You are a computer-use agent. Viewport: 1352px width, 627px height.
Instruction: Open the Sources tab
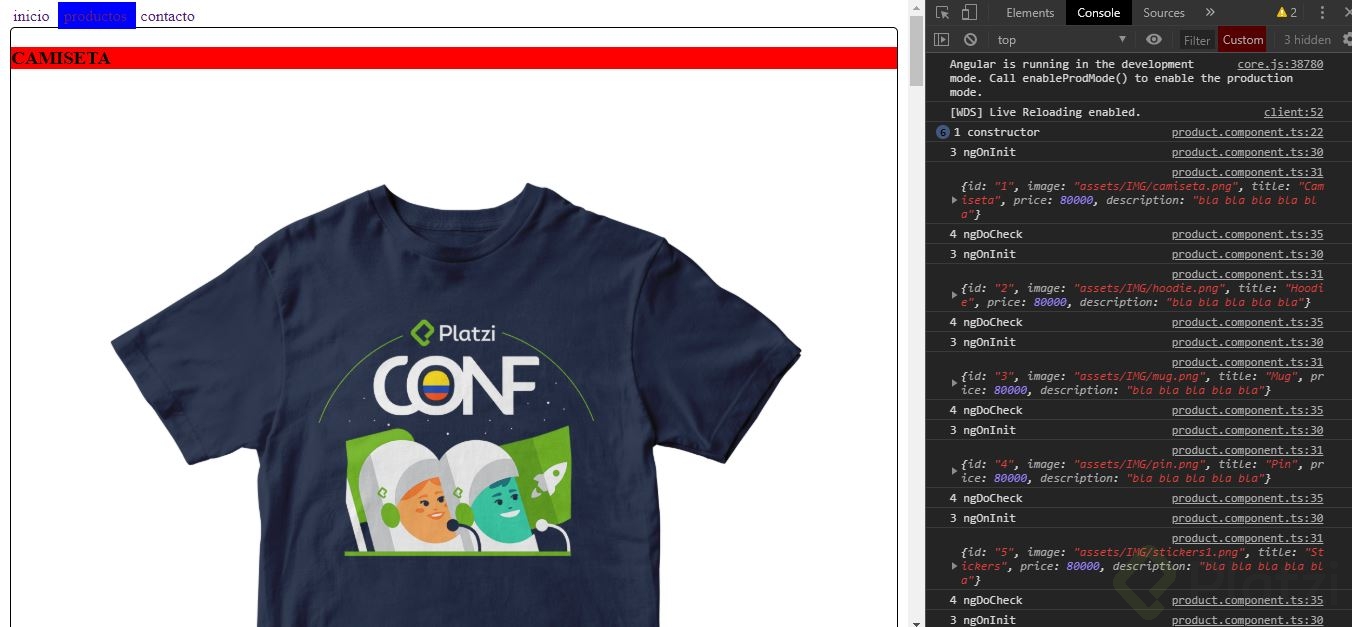pyautogui.click(x=1164, y=13)
